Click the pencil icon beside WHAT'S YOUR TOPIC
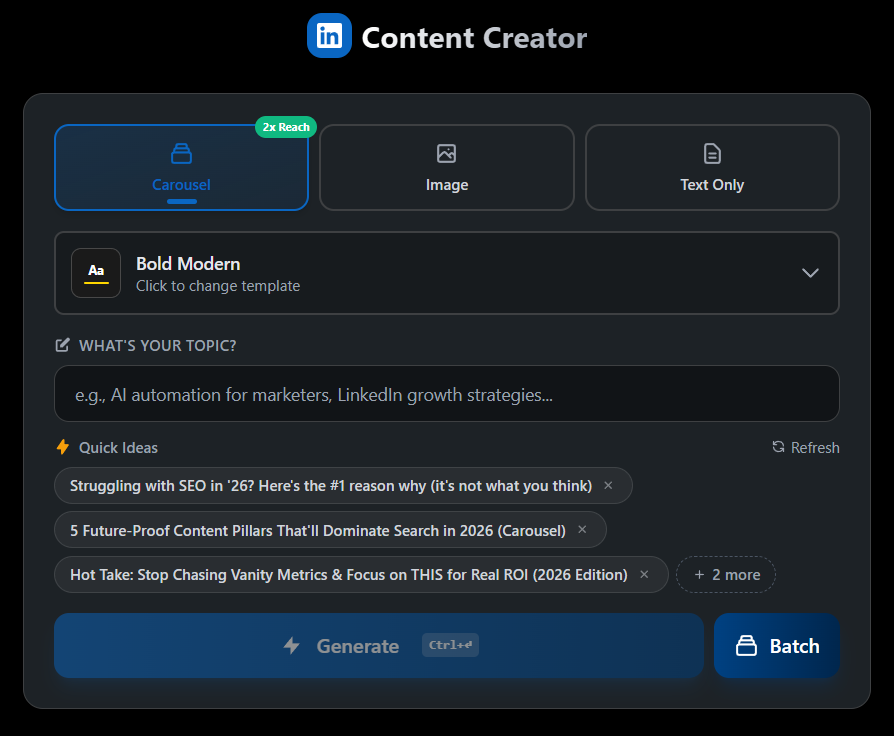 (62, 345)
